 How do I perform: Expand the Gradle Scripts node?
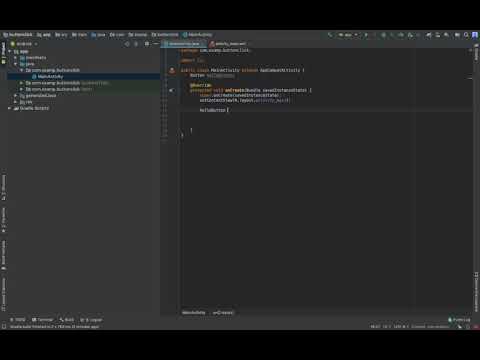coord(10,108)
